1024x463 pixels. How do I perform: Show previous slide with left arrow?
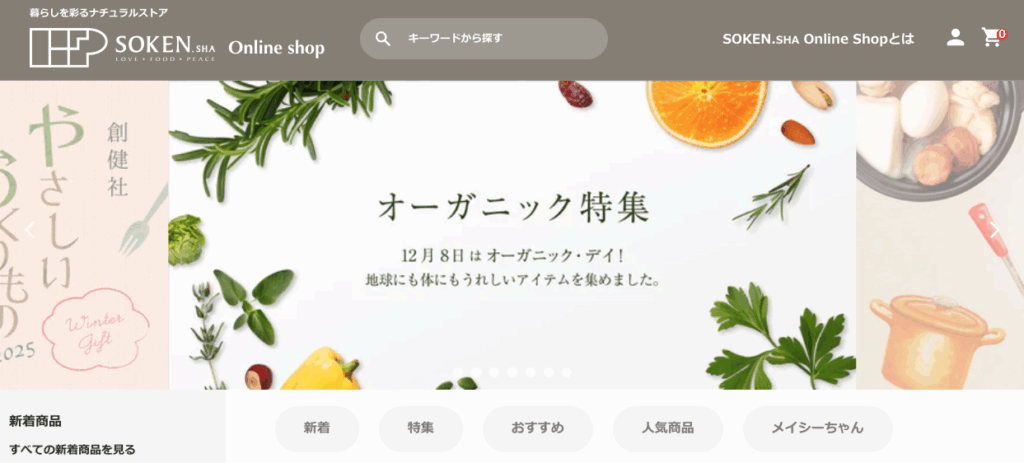(x=29, y=230)
